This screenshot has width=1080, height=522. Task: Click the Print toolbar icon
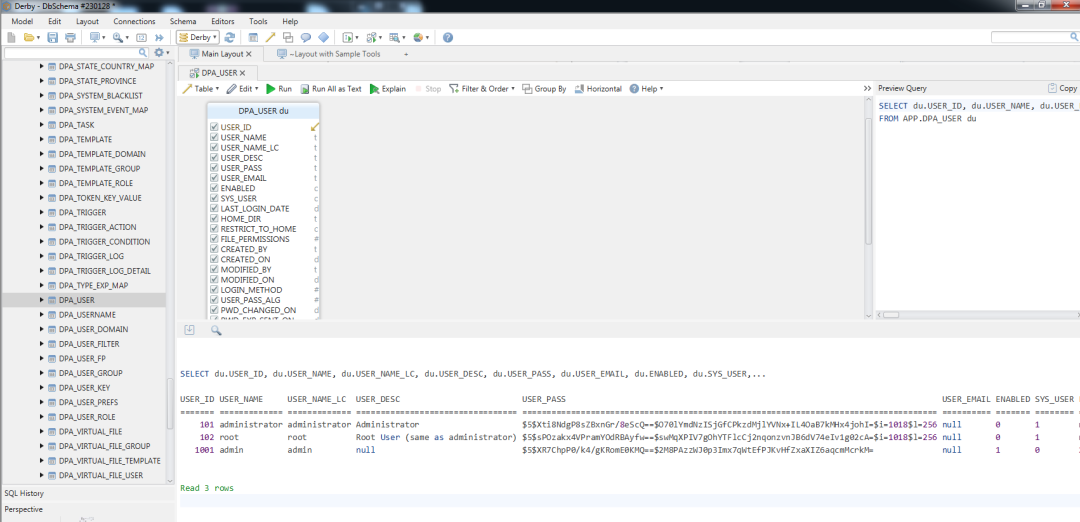[70, 37]
